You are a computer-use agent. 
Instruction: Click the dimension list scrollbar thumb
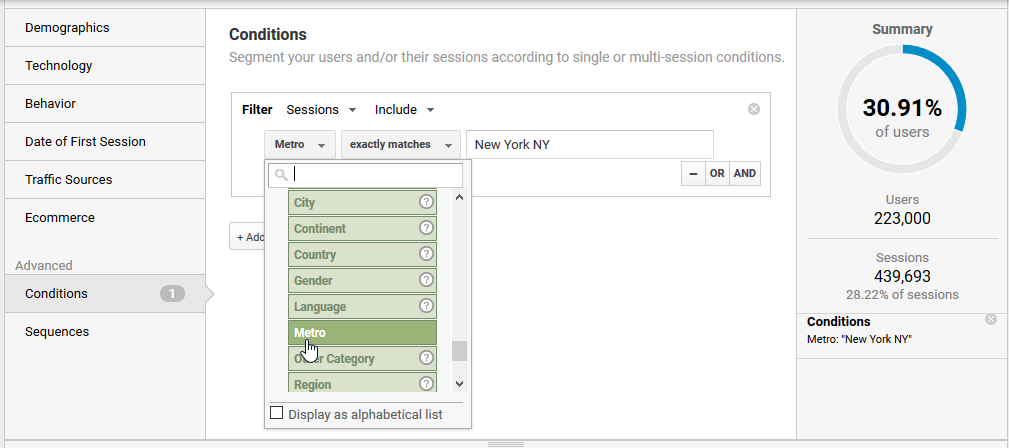[x=459, y=351]
